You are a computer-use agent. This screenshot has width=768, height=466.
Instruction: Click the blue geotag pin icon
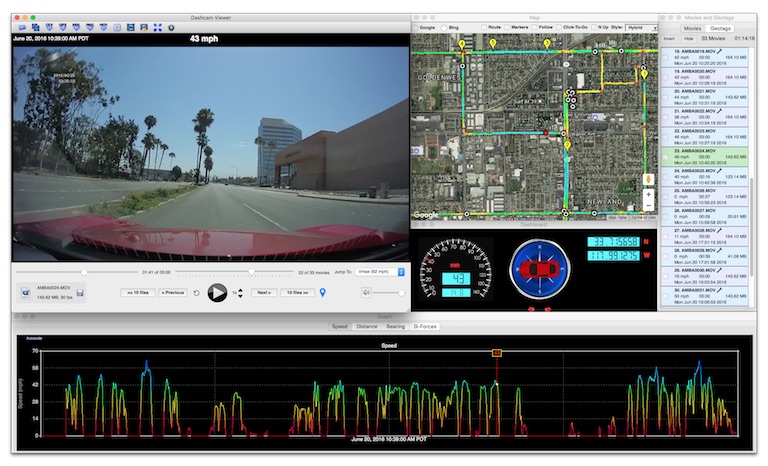322,293
